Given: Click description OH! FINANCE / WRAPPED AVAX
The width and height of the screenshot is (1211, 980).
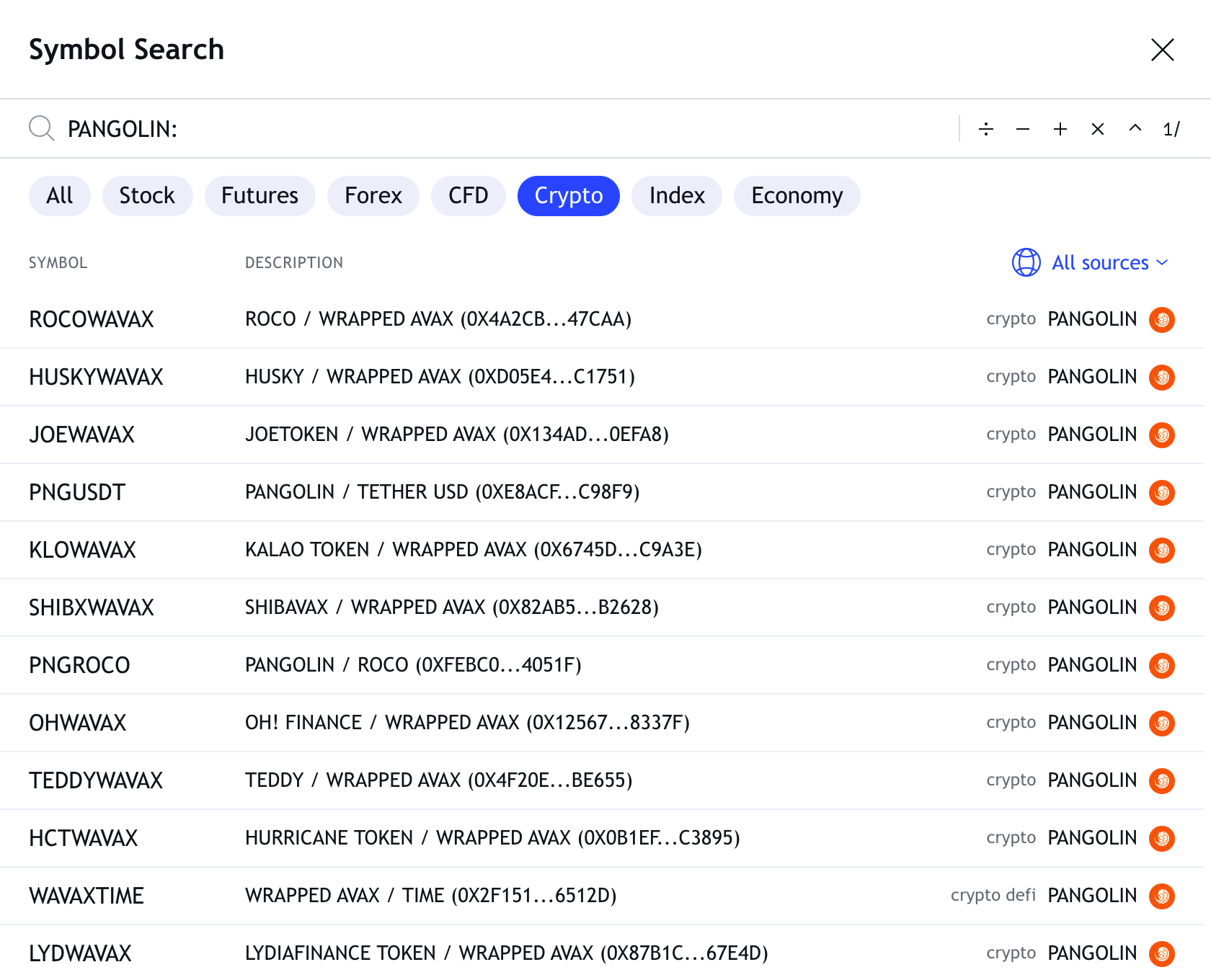Looking at the screenshot, I should [x=467, y=723].
